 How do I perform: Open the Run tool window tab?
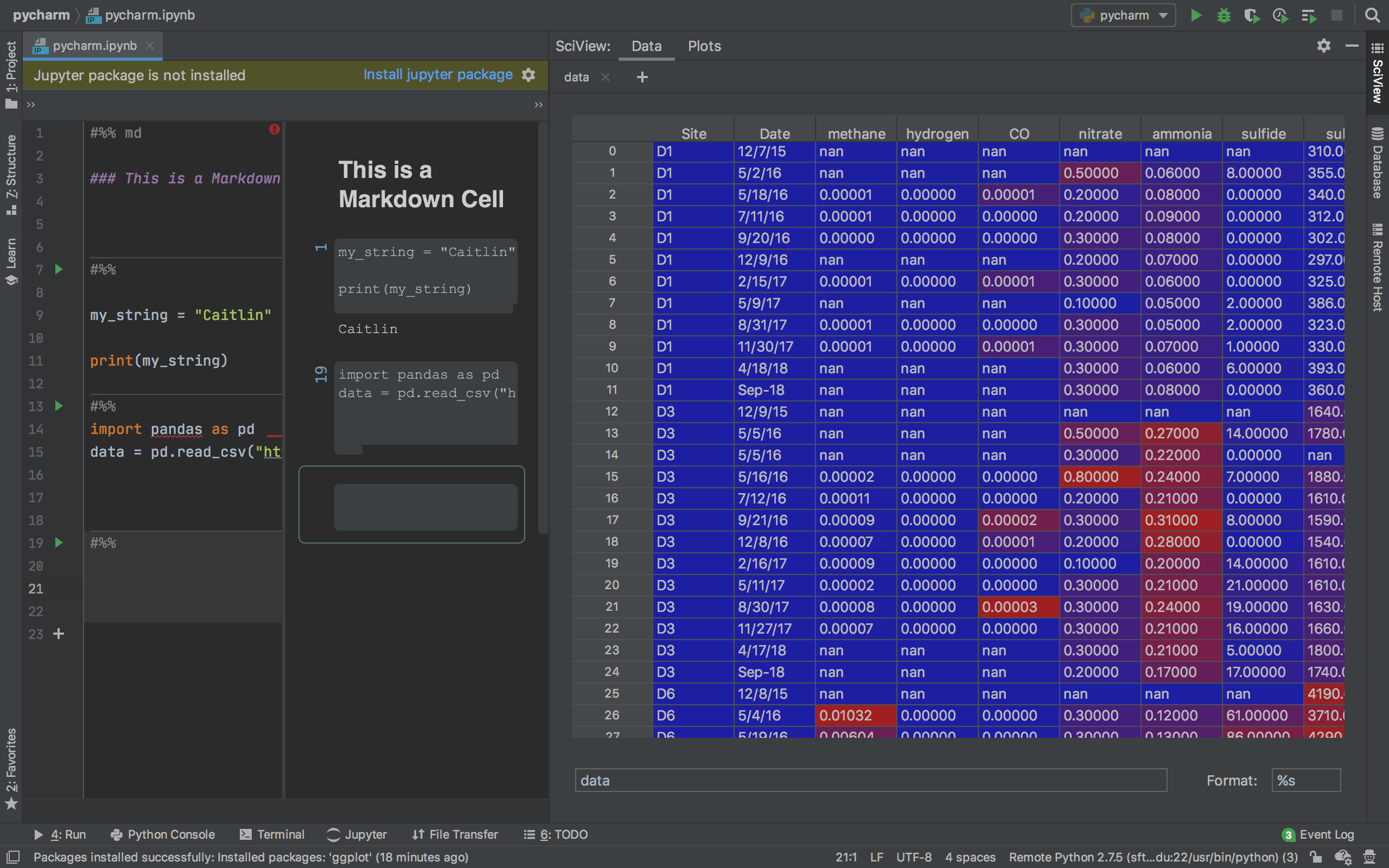pos(60,834)
